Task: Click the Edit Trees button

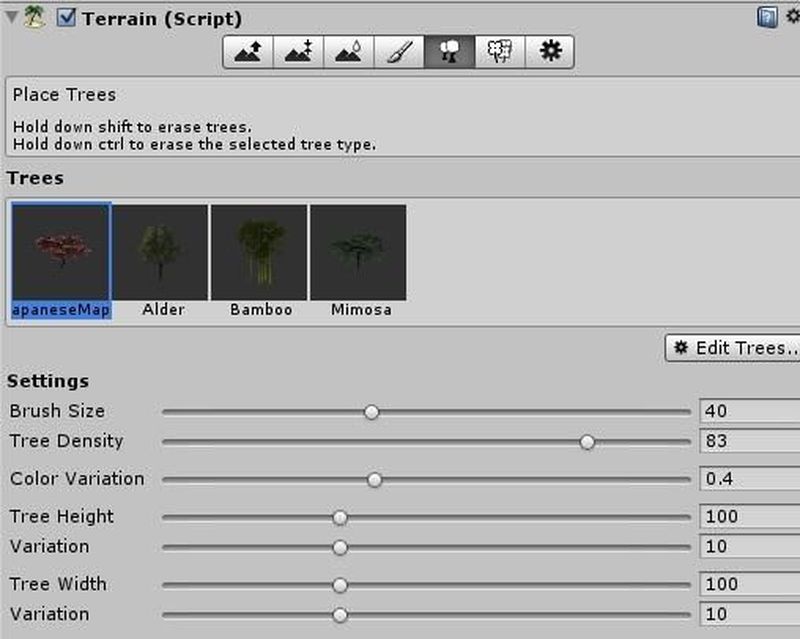Action: coord(733,348)
